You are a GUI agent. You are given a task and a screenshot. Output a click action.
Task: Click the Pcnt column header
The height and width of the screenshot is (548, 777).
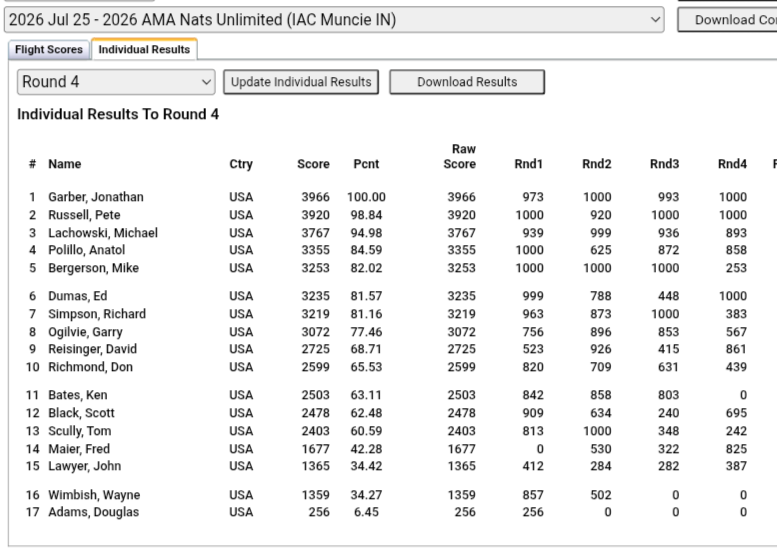[366, 164]
